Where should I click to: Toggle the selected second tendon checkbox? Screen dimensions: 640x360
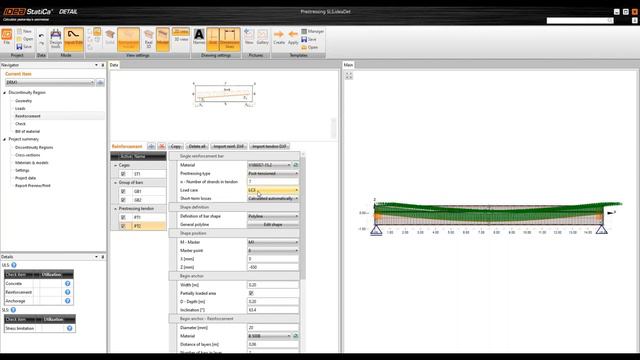(x=123, y=226)
